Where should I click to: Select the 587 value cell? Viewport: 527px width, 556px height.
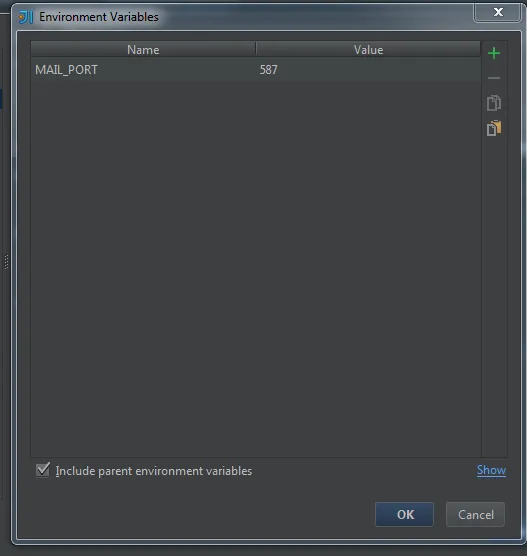pyautogui.click(x=368, y=70)
